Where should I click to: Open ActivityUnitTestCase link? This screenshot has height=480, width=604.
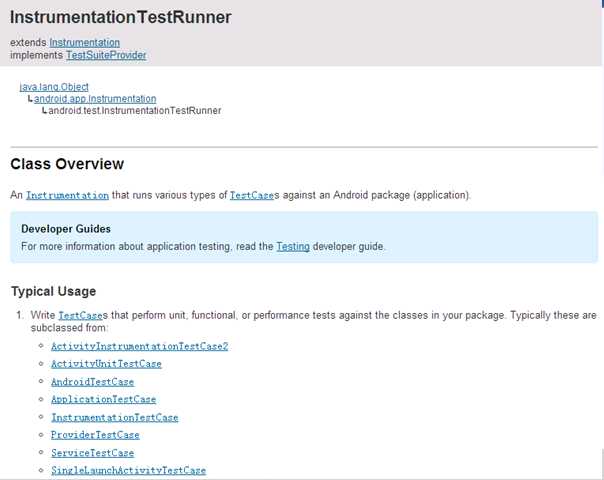pyautogui.click(x=106, y=364)
